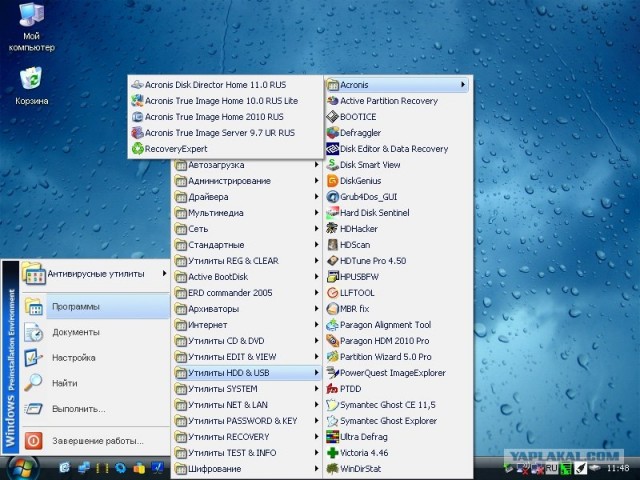Expand the Сеть submenu
The width and height of the screenshot is (640, 480).
[x=247, y=229]
